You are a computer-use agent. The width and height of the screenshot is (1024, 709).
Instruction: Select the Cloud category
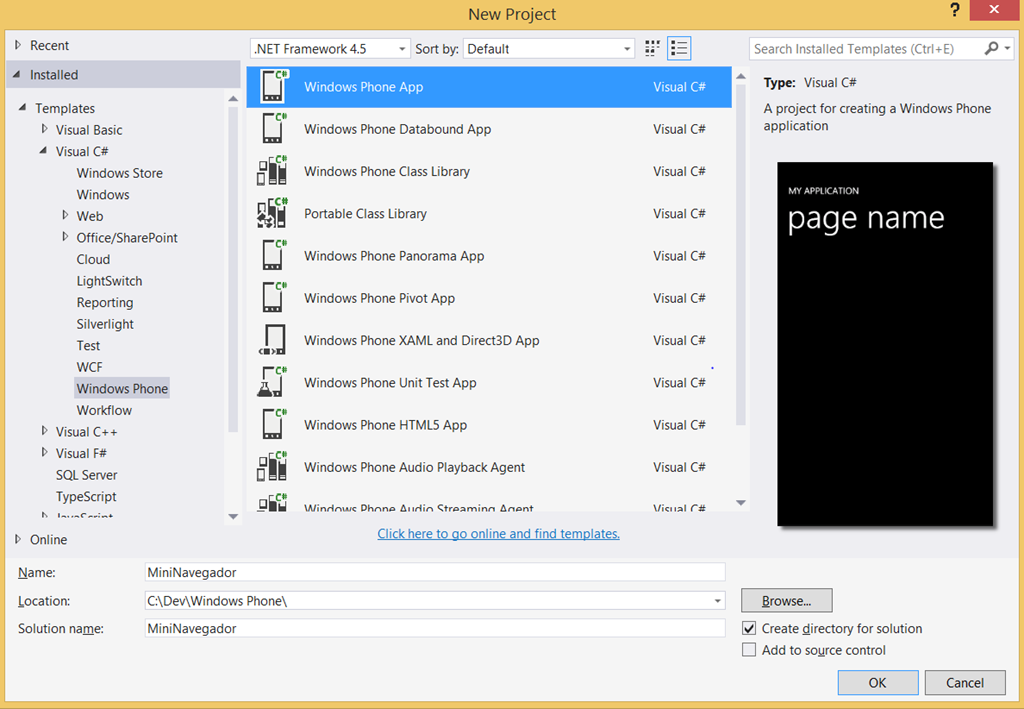93,259
